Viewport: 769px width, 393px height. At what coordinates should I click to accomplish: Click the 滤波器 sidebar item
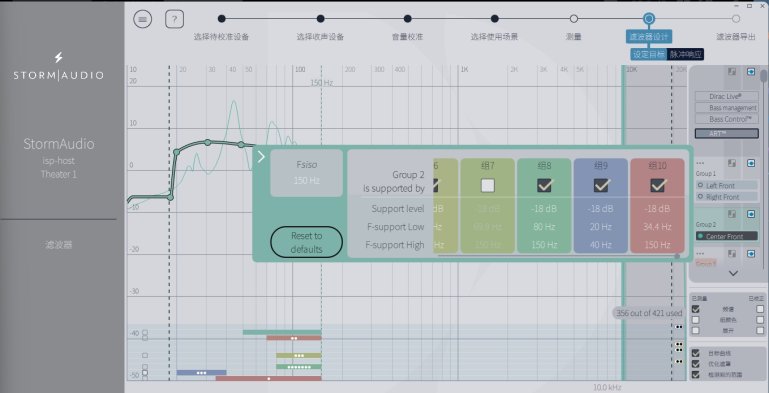pyautogui.click(x=58, y=244)
